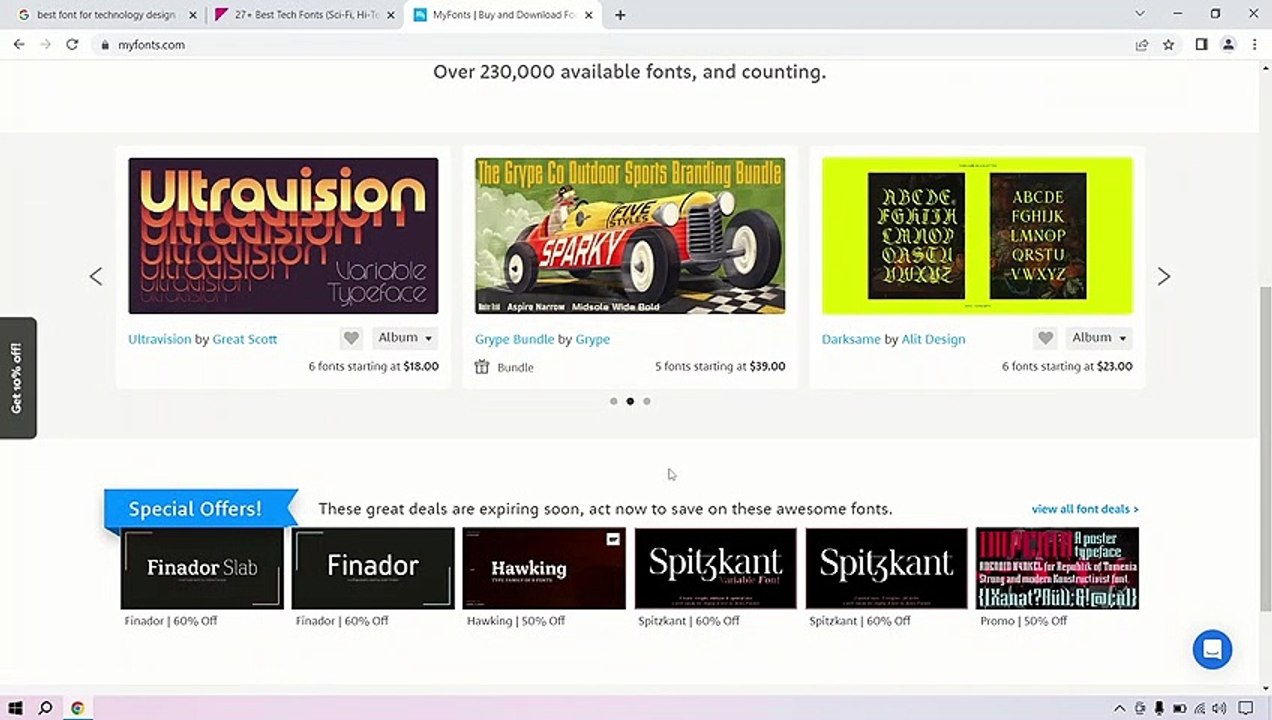The height and width of the screenshot is (720, 1272).
Task: Click 'Promo | 50% Off' caption
Action: pyautogui.click(x=1024, y=621)
